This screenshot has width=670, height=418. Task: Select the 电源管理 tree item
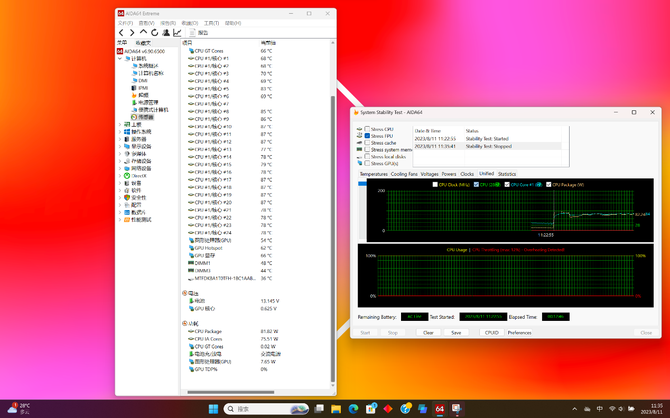point(148,103)
